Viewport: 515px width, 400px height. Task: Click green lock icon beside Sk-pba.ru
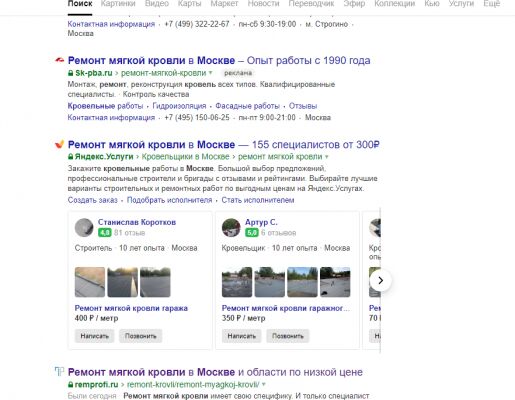coord(70,73)
